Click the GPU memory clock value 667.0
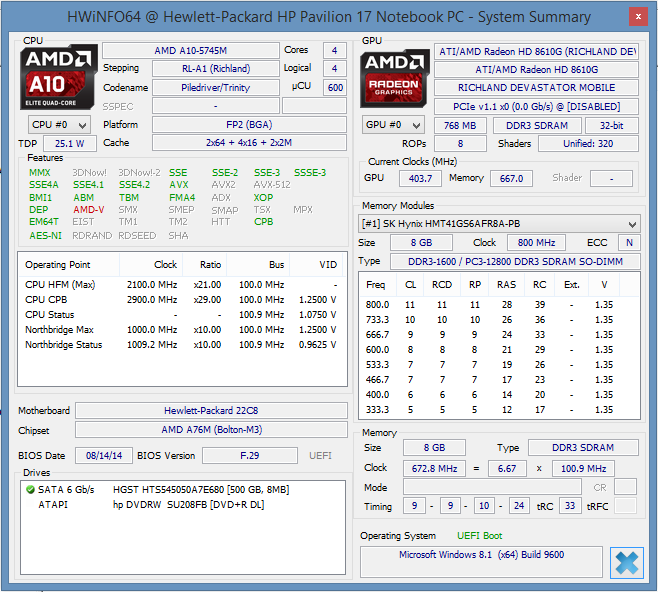Image resolution: width=658 pixels, height=592 pixels. 511,178
